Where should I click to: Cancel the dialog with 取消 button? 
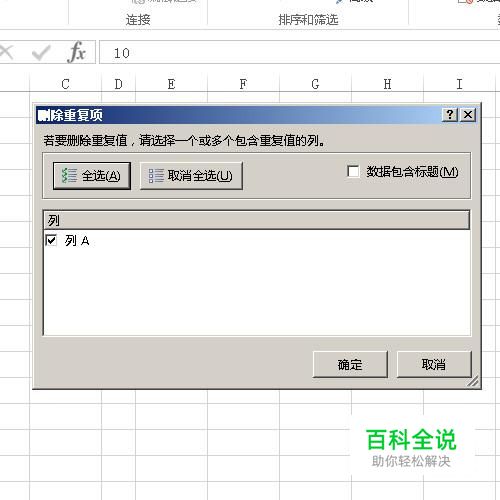coord(434,365)
